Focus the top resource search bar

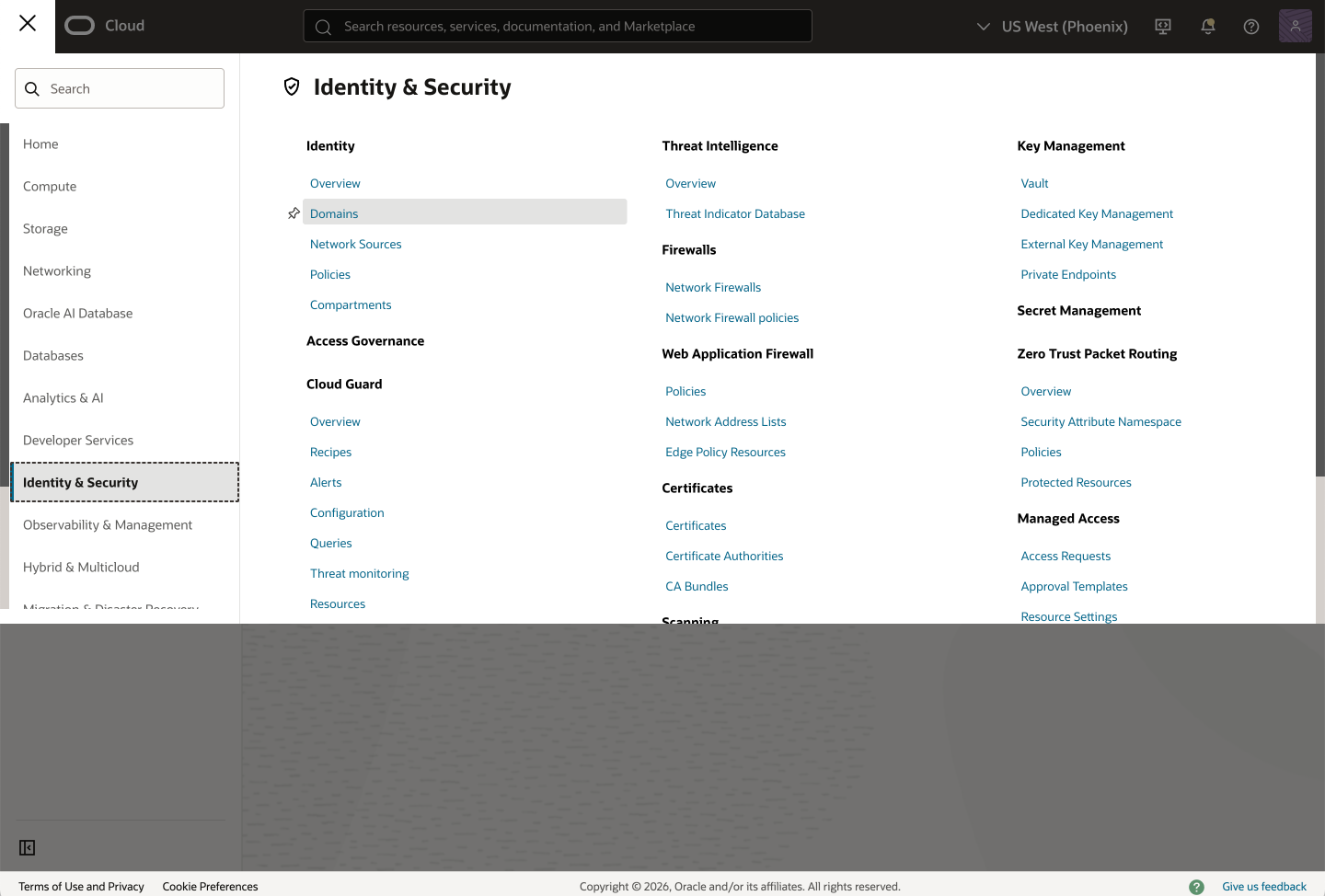tap(558, 26)
